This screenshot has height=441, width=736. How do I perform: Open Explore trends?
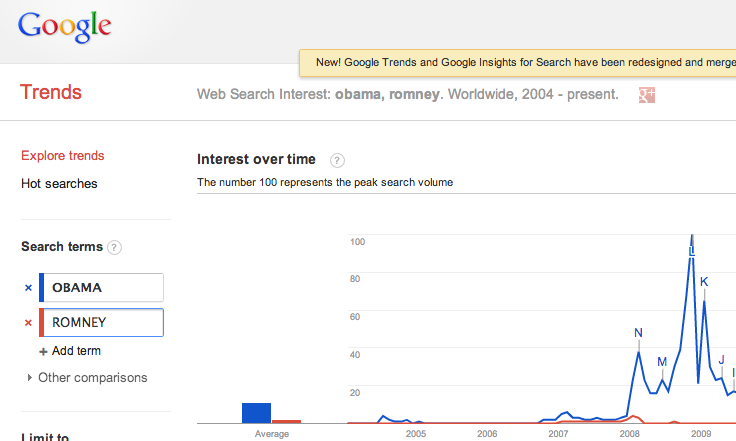click(62, 156)
